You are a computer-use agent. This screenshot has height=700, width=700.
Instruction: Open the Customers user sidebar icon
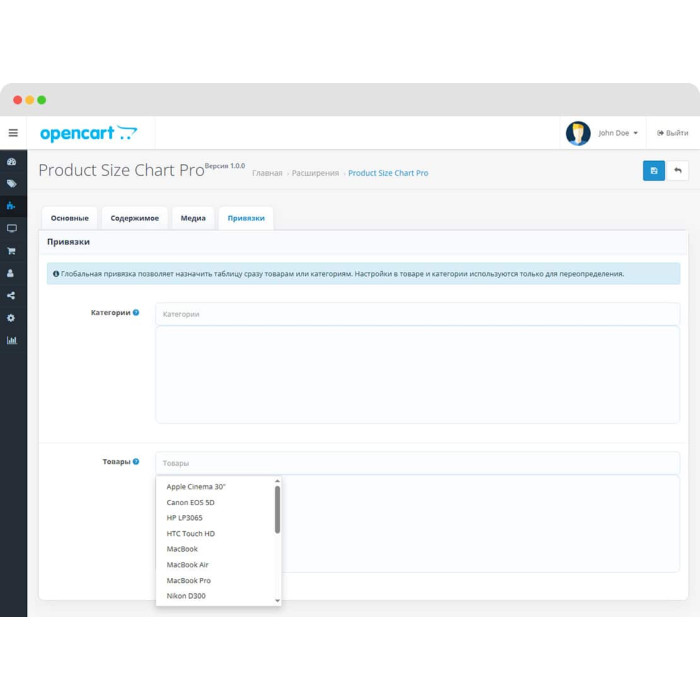[11, 273]
